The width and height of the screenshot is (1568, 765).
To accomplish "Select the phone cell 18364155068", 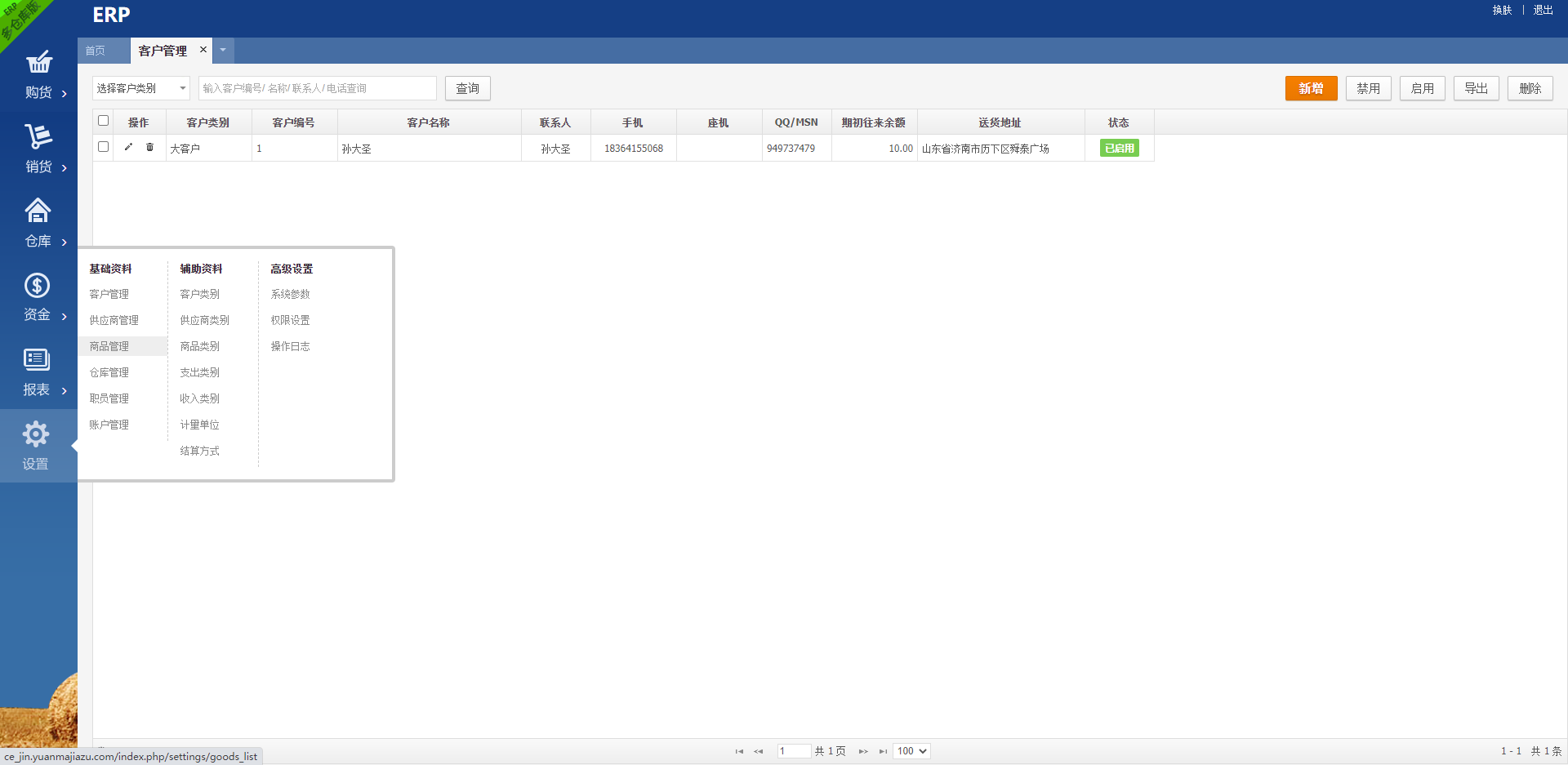I will (634, 149).
